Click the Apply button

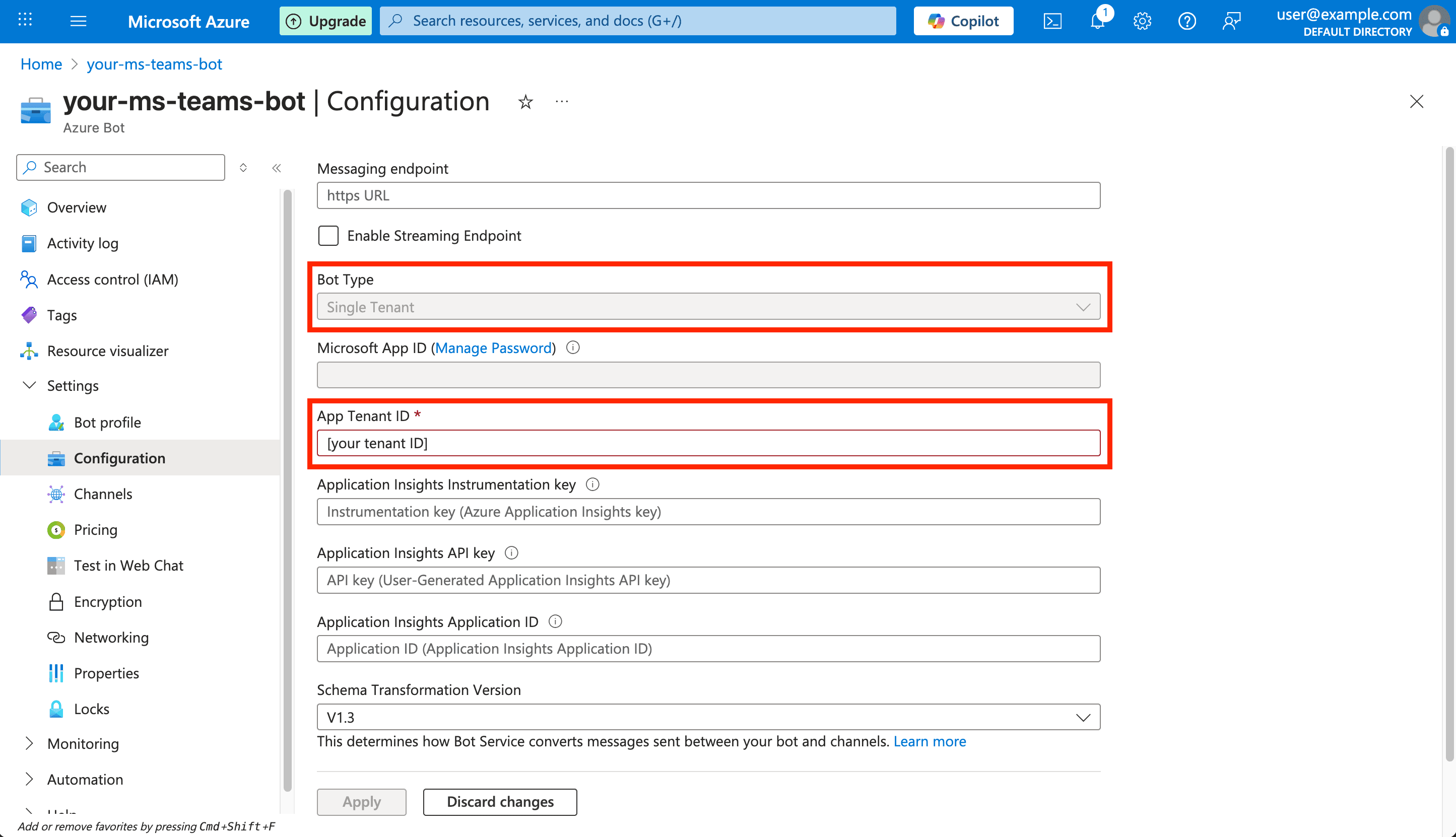(361, 802)
